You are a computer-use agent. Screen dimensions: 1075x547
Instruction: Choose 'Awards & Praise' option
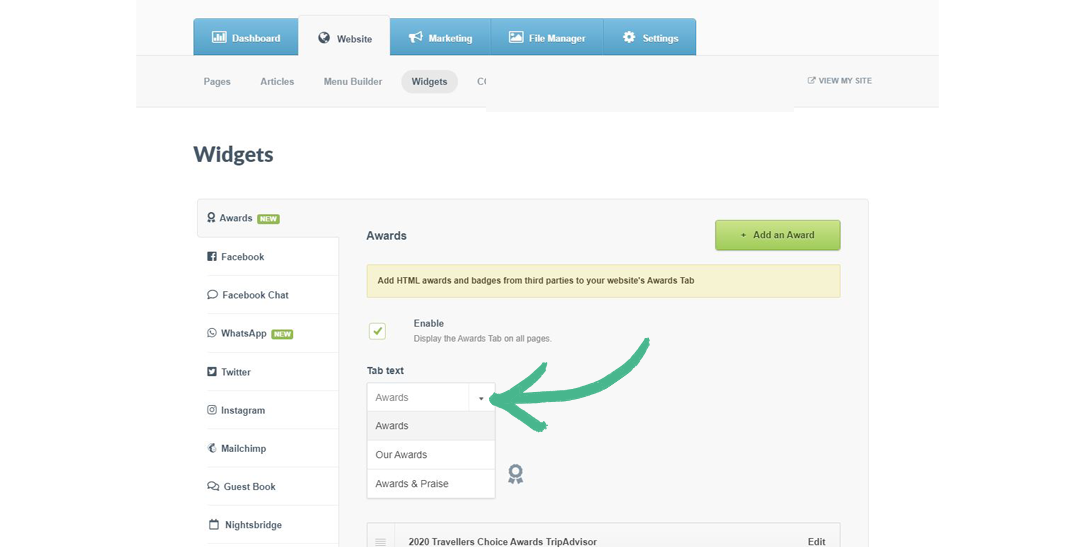412,484
